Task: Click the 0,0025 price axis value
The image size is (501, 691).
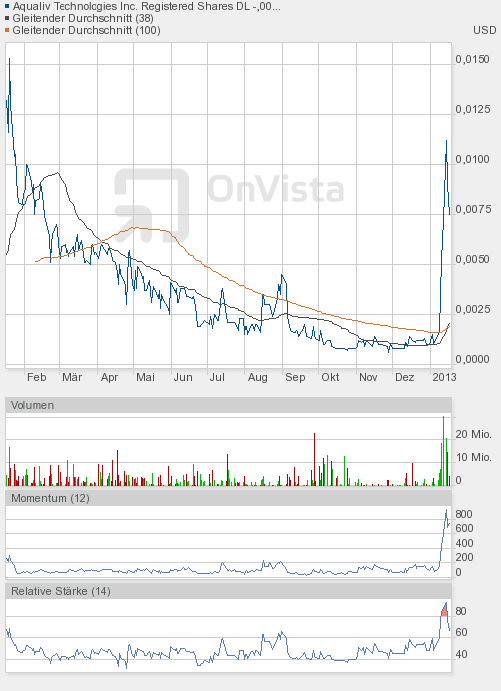Action: coord(472,309)
